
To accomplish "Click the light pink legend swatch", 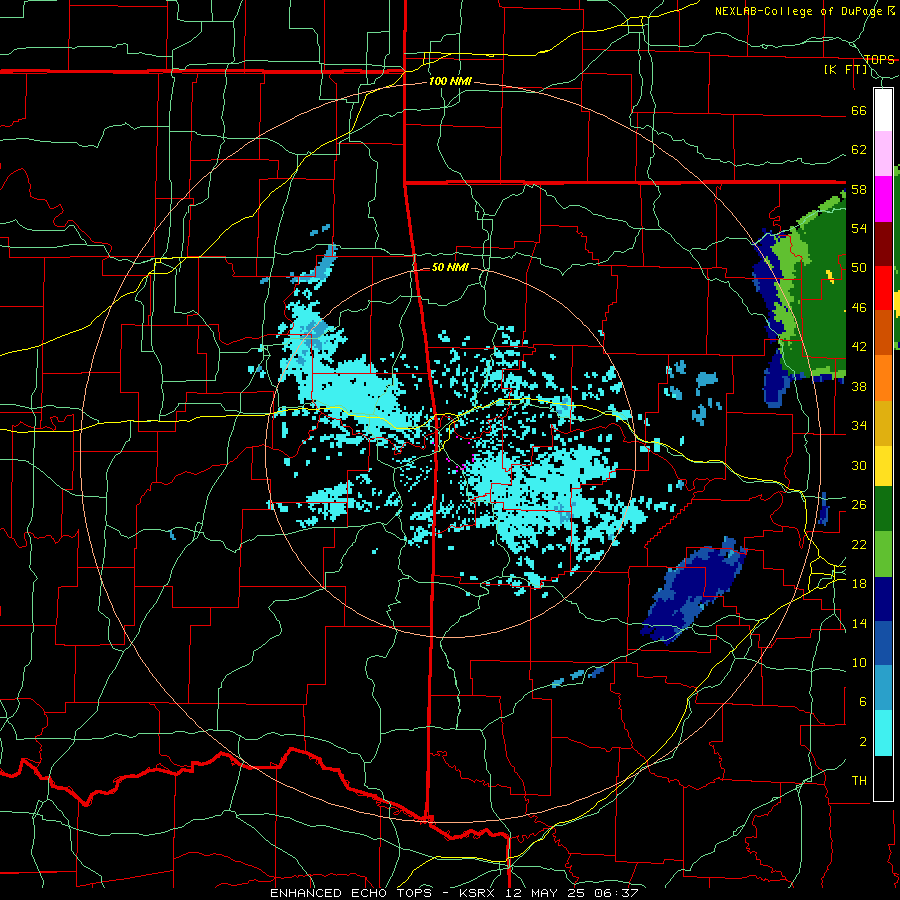I will coord(883,154).
